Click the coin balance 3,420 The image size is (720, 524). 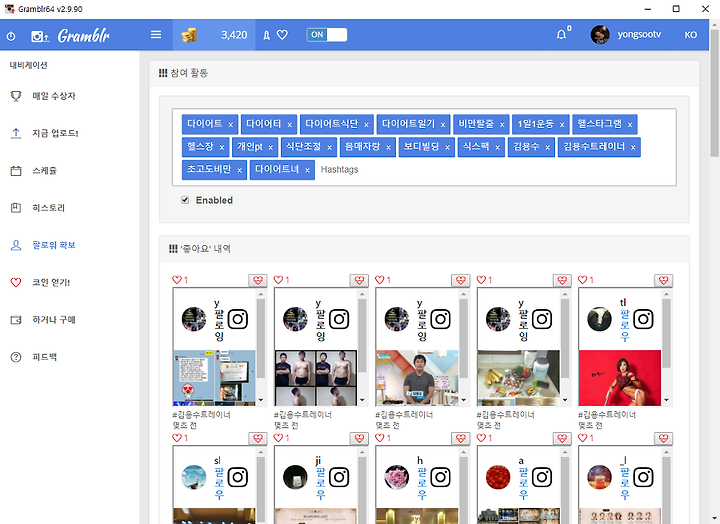[234, 35]
